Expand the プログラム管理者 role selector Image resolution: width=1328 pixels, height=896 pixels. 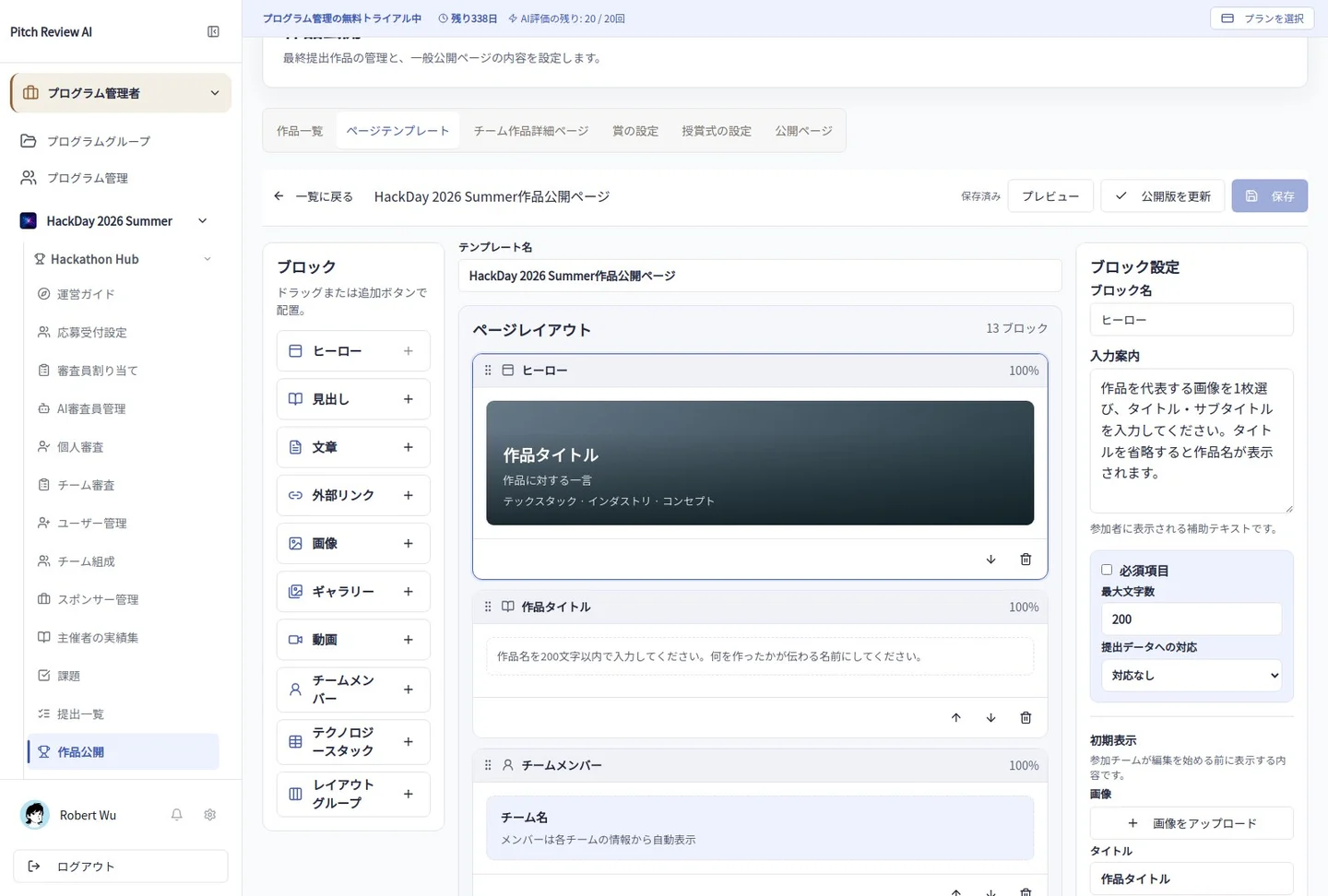121,93
